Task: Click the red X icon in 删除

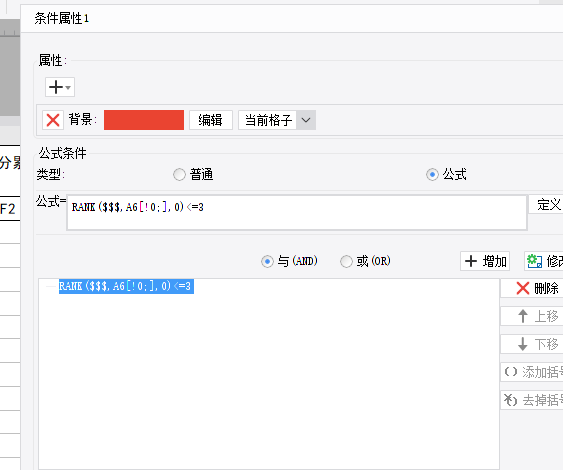Action: 523,288
